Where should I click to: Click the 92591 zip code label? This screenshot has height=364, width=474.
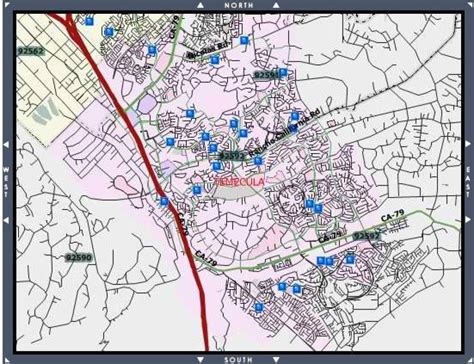pos(266,75)
